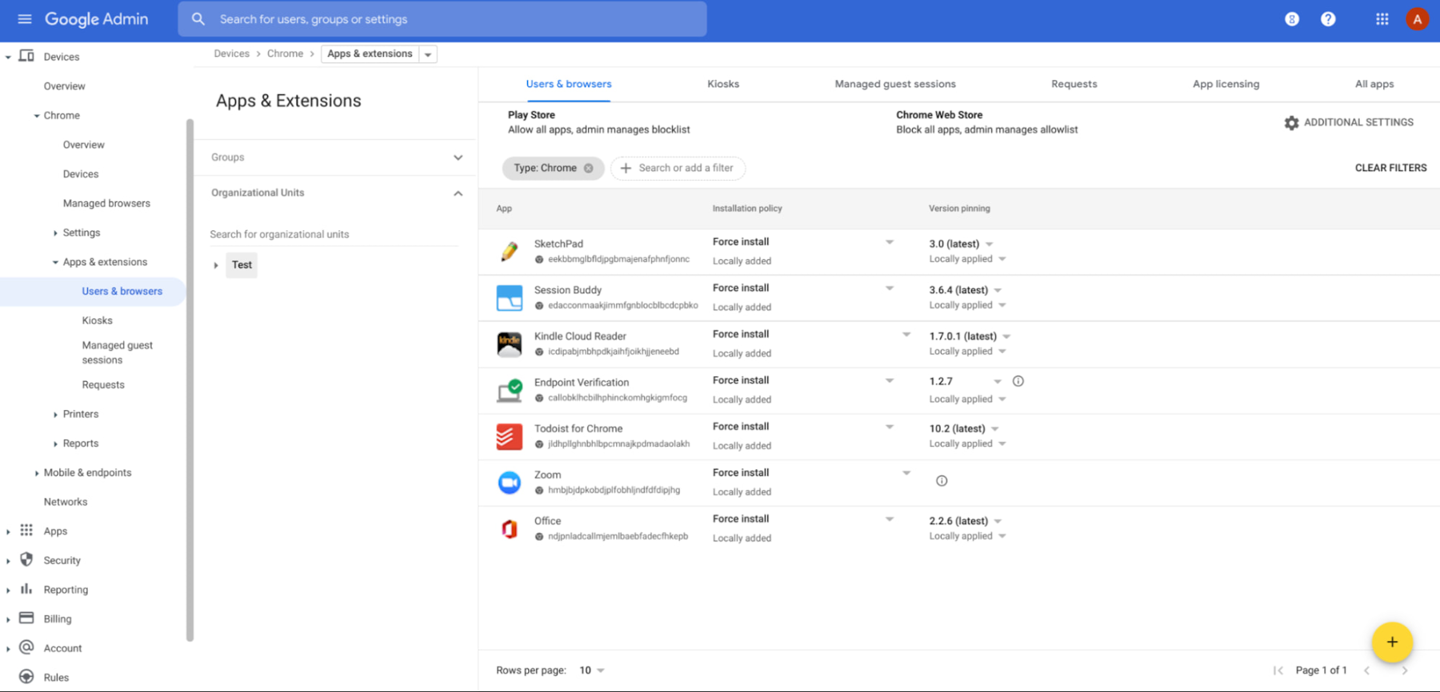The height and width of the screenshot is (692, 1440).
Task: Open SketchPad installation policy dropdown
Action: pyautogui.click(x=889, y=242)
